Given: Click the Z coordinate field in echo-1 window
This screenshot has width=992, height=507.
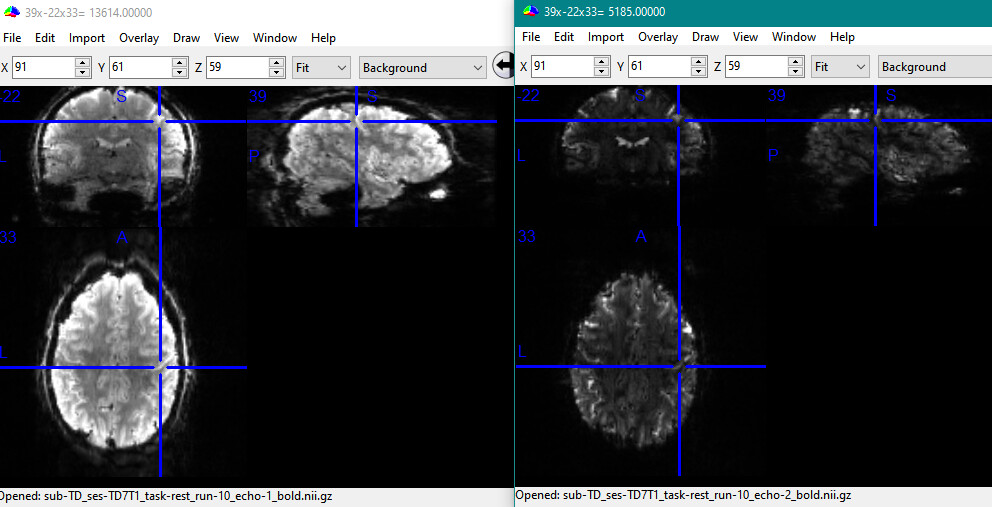Looking at the screenshot, I should click(x=237, y=68).
